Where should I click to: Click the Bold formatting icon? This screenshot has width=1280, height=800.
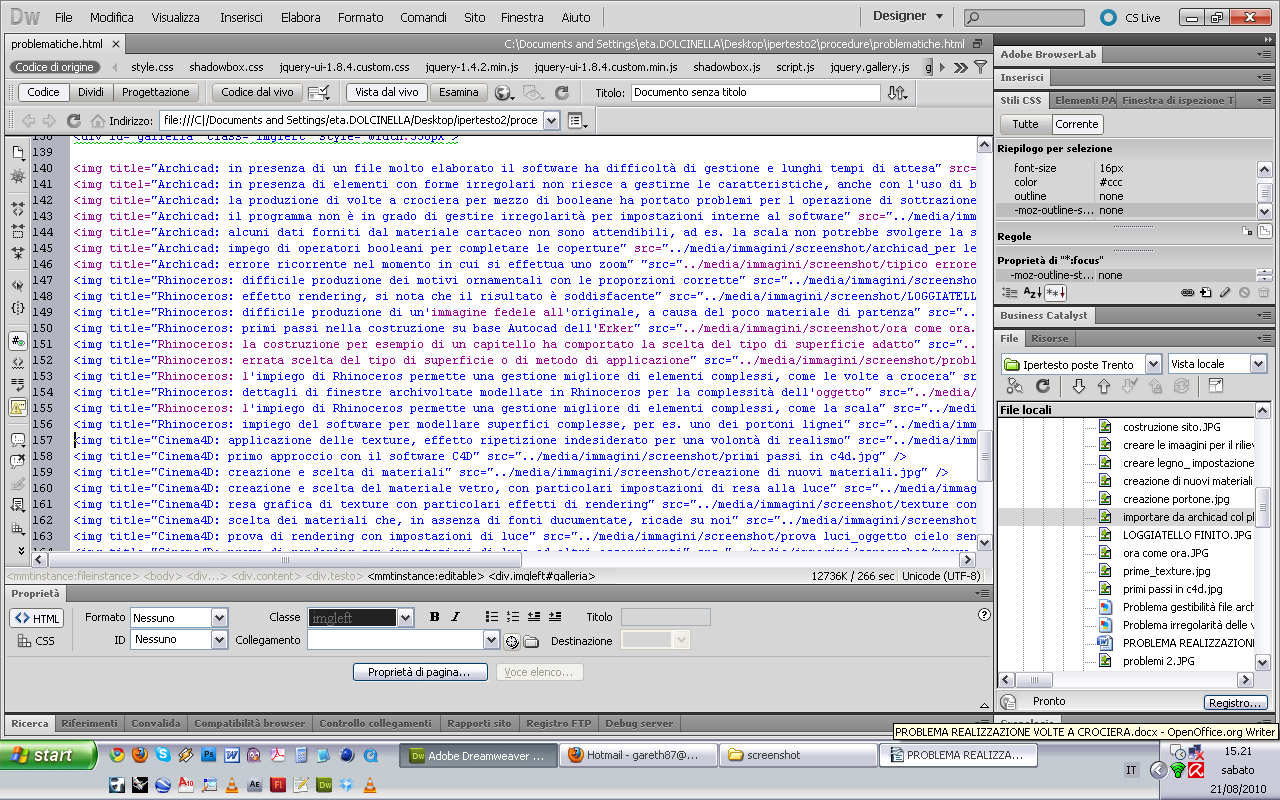pyautogui.click(x=434, y=617)
